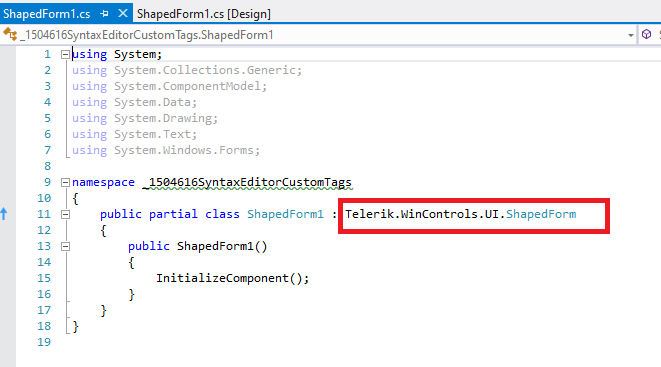Click the ShapedForm1 class name on line 11

coord(285,214)
